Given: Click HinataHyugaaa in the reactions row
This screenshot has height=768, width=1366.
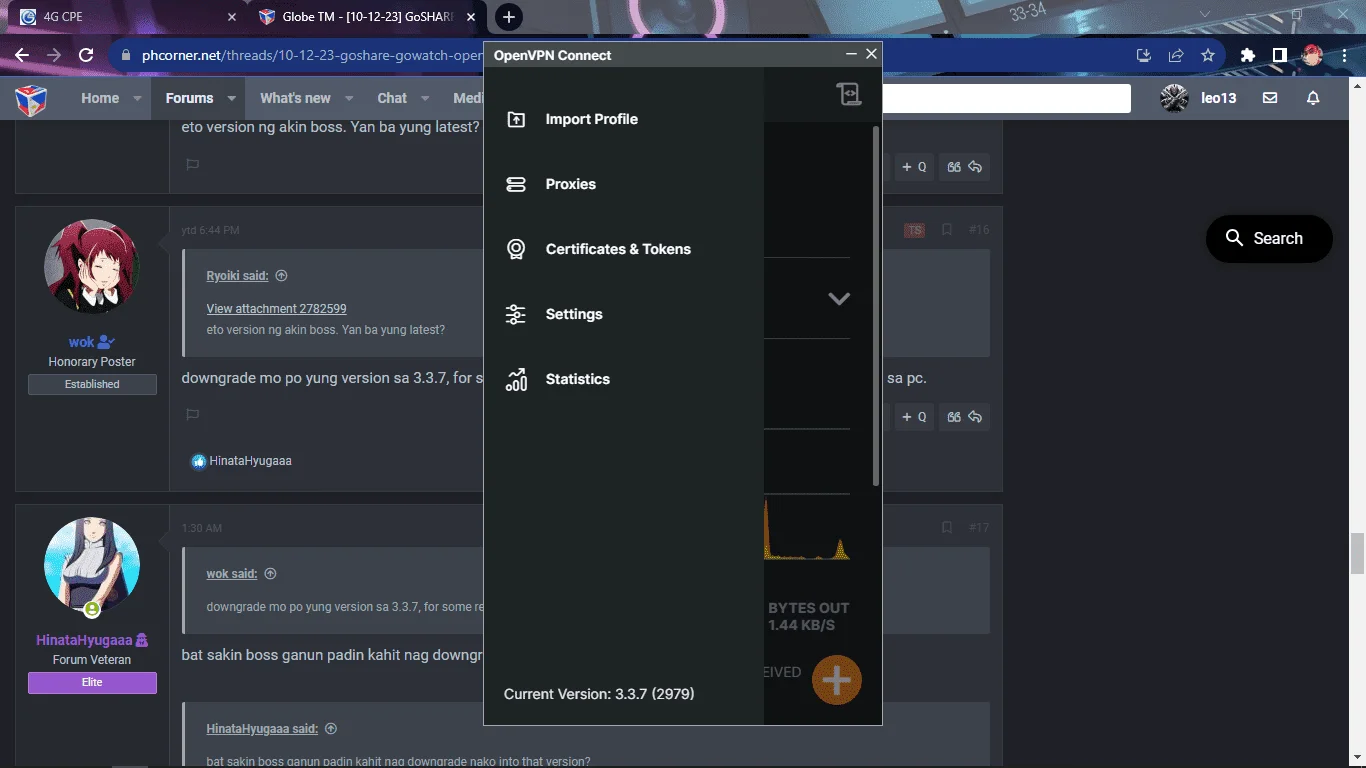Looking at the screenshot, I should [250, 461].
